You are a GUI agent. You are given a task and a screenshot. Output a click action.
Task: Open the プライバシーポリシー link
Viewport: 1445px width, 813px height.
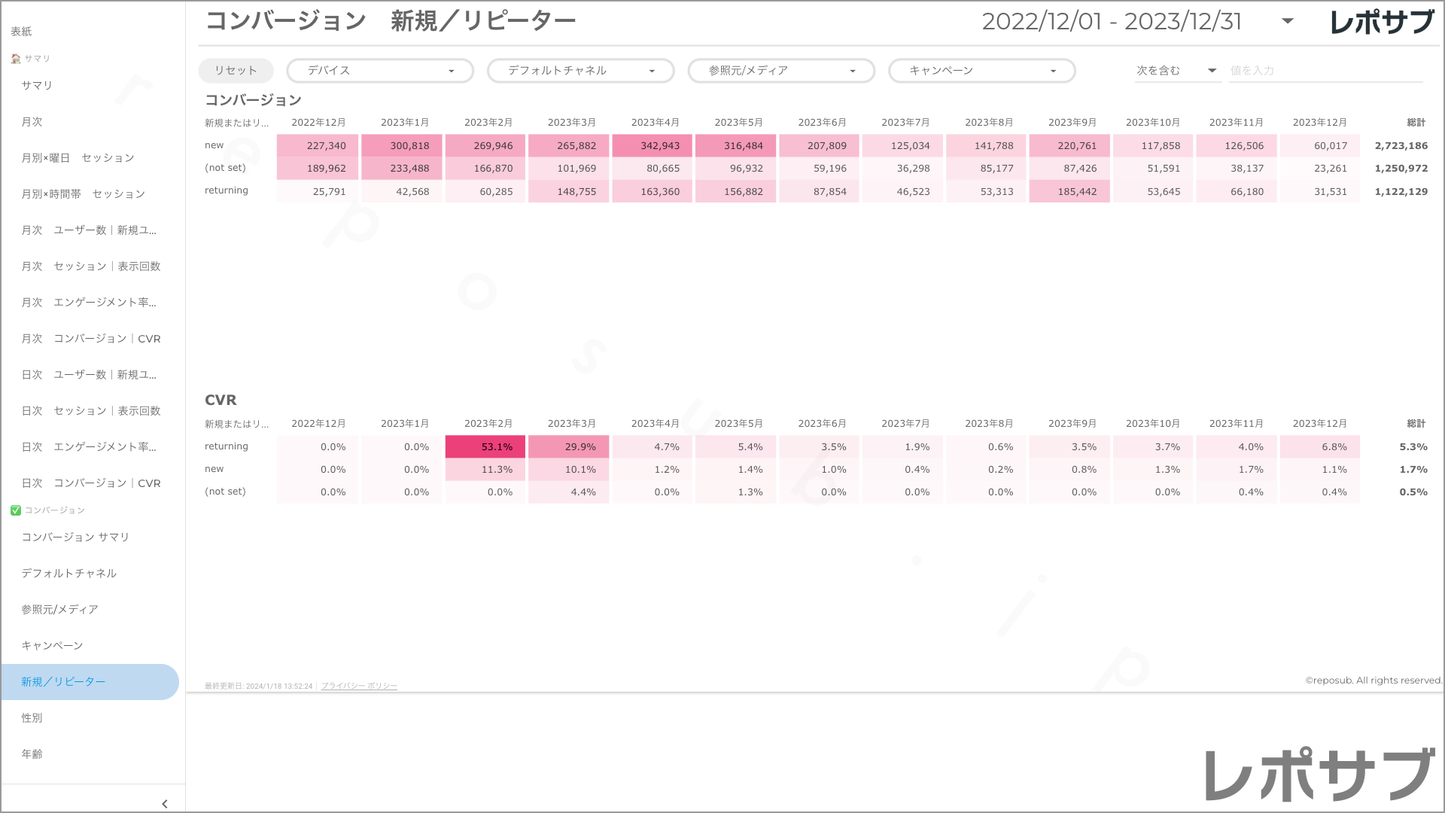(359, 686)
